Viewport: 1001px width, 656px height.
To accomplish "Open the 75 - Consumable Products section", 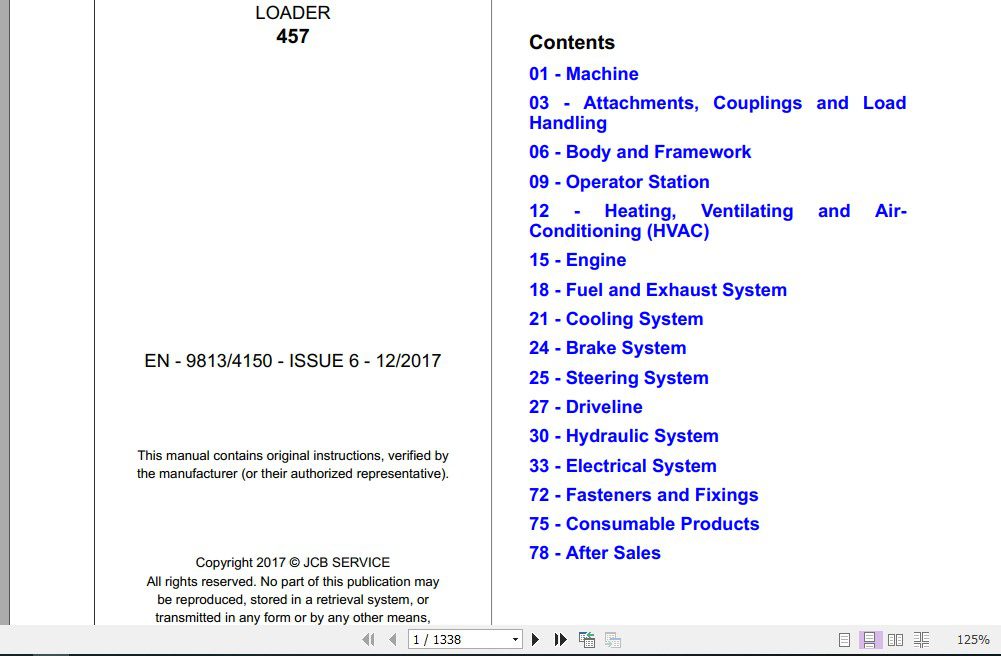I will click(x=644, y=524).
